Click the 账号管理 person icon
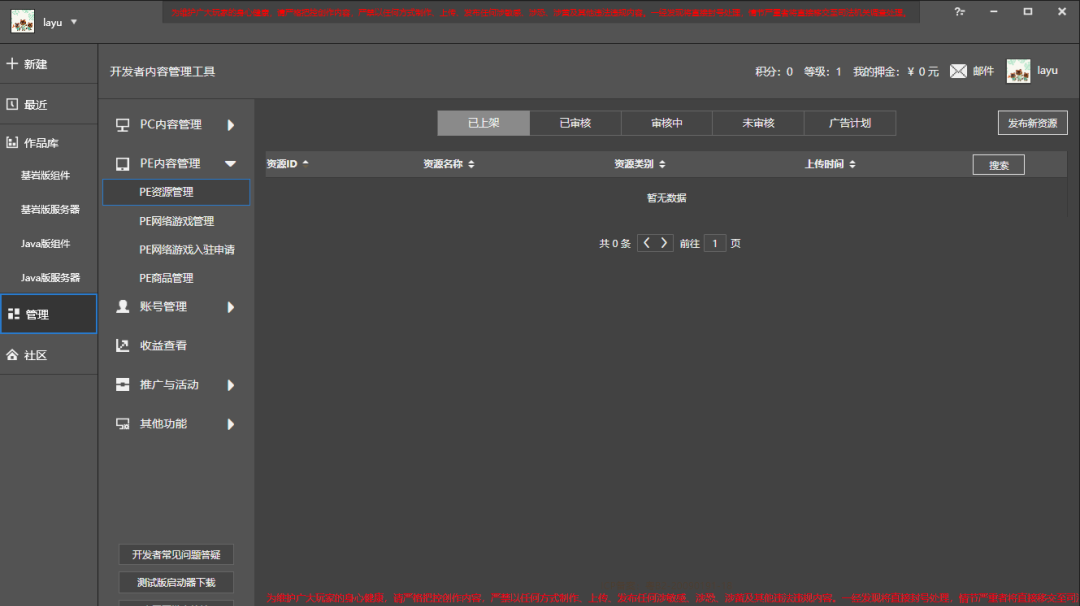This screenshot has width=1080, height=606. click(123, 306)
